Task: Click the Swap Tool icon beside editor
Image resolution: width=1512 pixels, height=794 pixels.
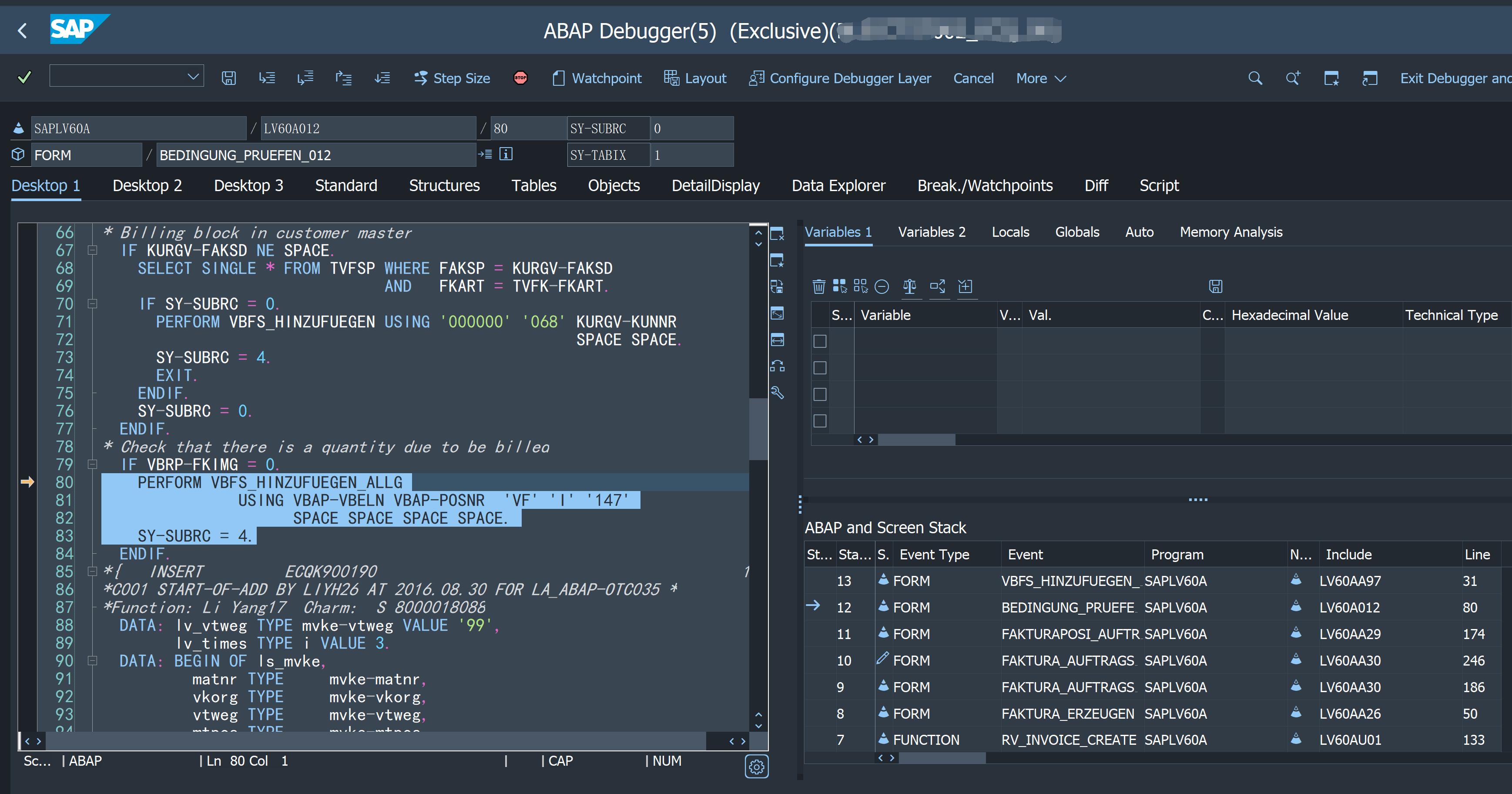Action: [777, 366]
